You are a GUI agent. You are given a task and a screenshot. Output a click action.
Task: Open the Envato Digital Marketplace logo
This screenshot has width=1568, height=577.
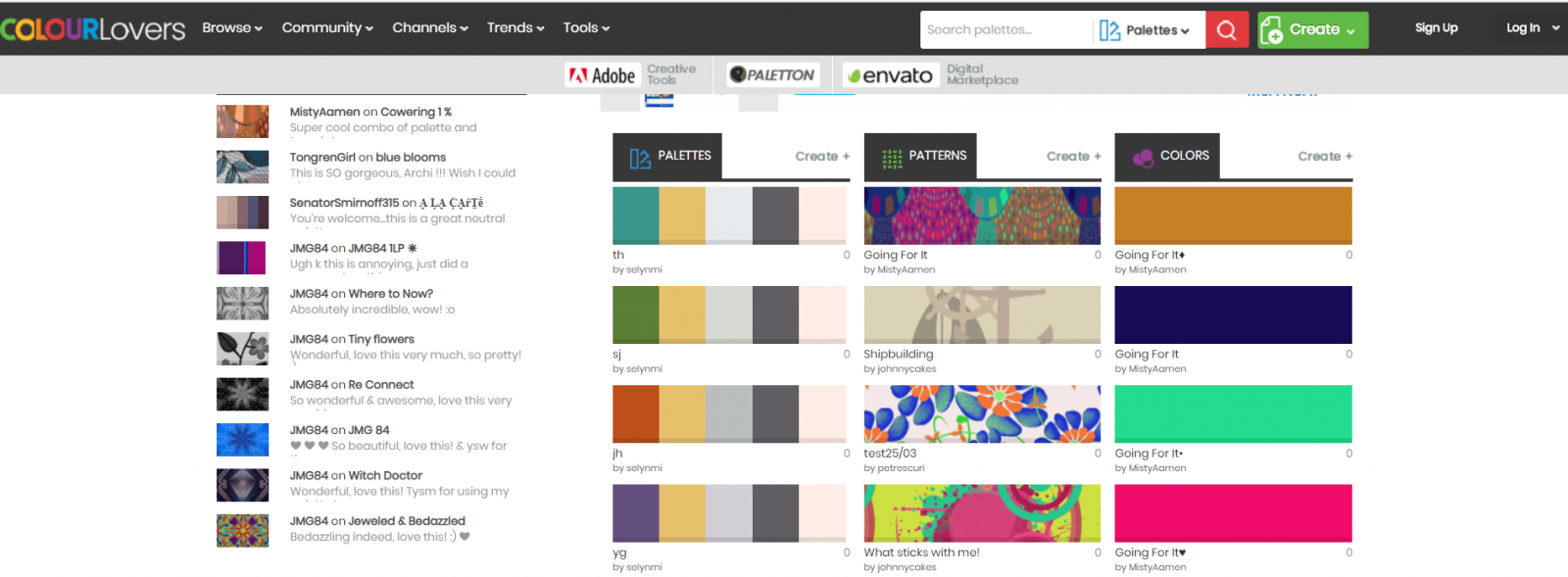[x=932, y=75]
